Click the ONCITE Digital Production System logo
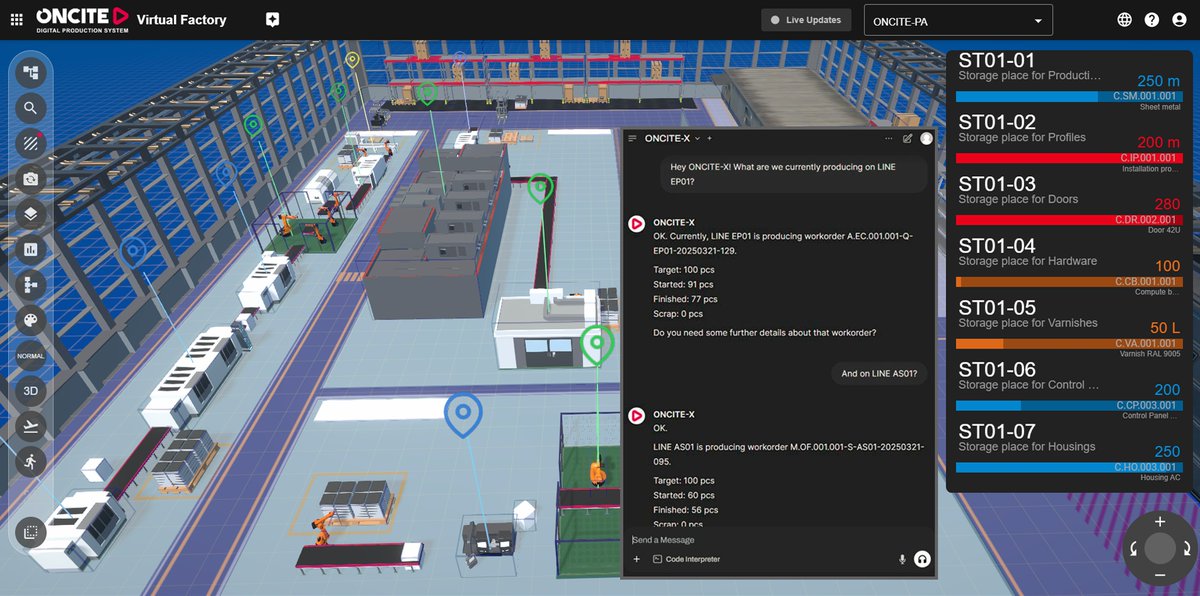 tap(83, 19)
